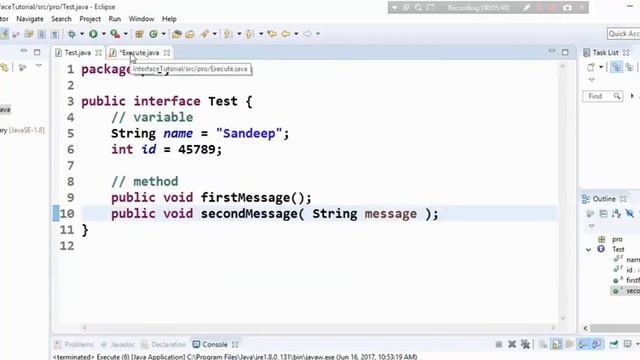Screen dimensions: 640x360
Task: Switch to the Execute.java editor tab
Action: 139,53
